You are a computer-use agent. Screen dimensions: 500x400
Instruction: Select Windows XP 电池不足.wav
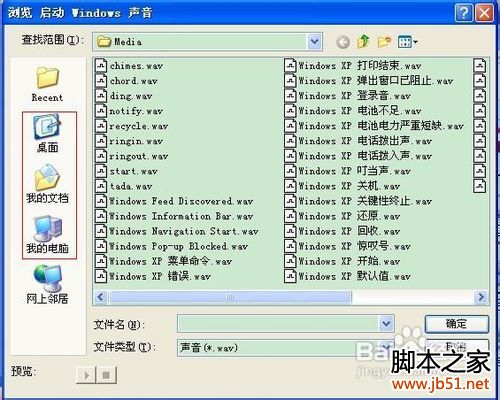click(353, 111)
